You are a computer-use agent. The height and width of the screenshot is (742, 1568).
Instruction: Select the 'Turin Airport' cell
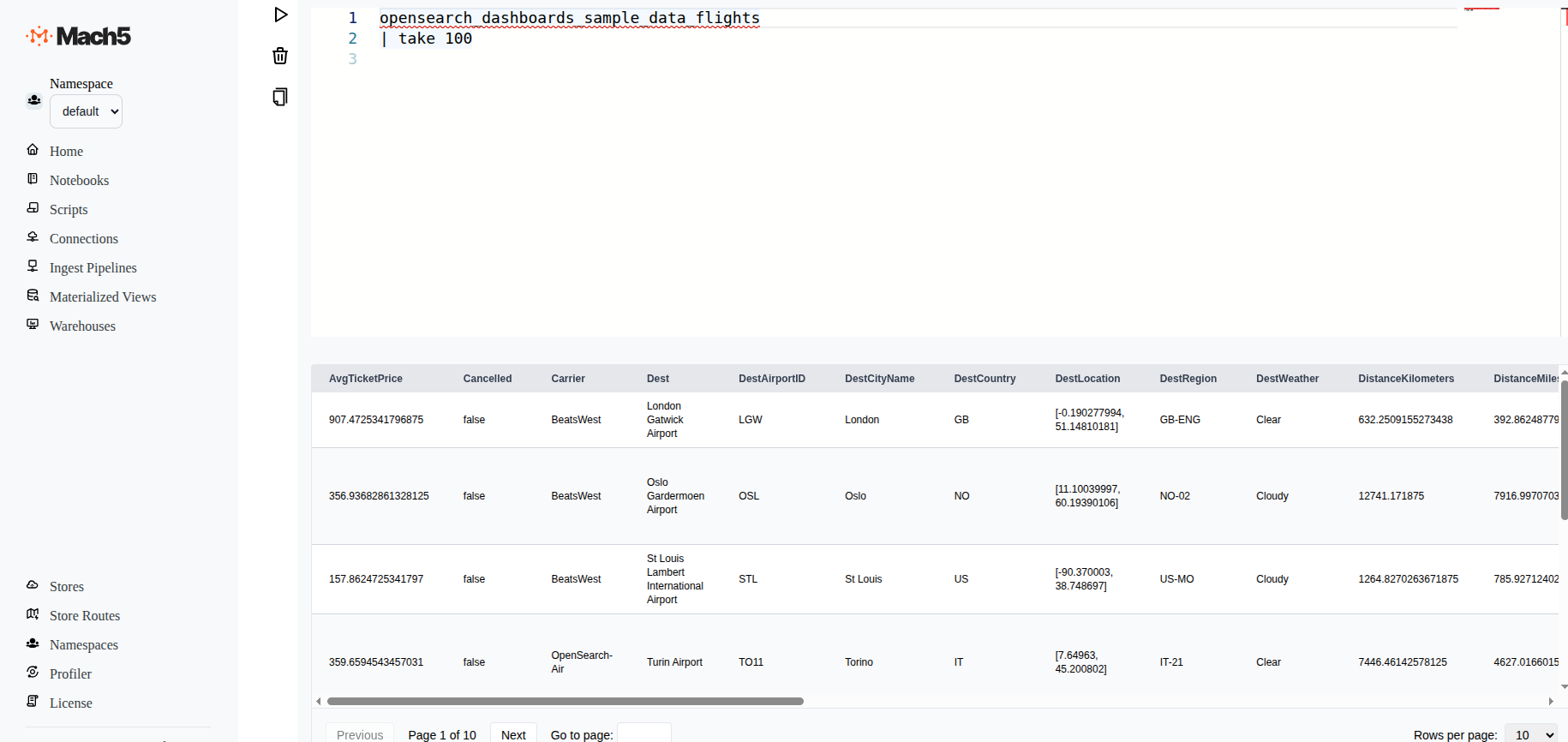tap(674, 662)
